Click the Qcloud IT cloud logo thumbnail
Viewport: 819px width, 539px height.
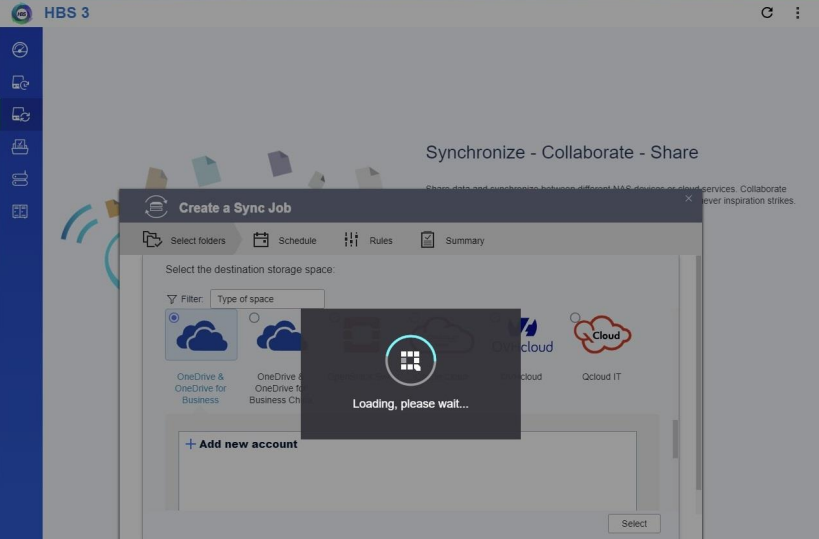pyautogui.click(x=602, y=337)
